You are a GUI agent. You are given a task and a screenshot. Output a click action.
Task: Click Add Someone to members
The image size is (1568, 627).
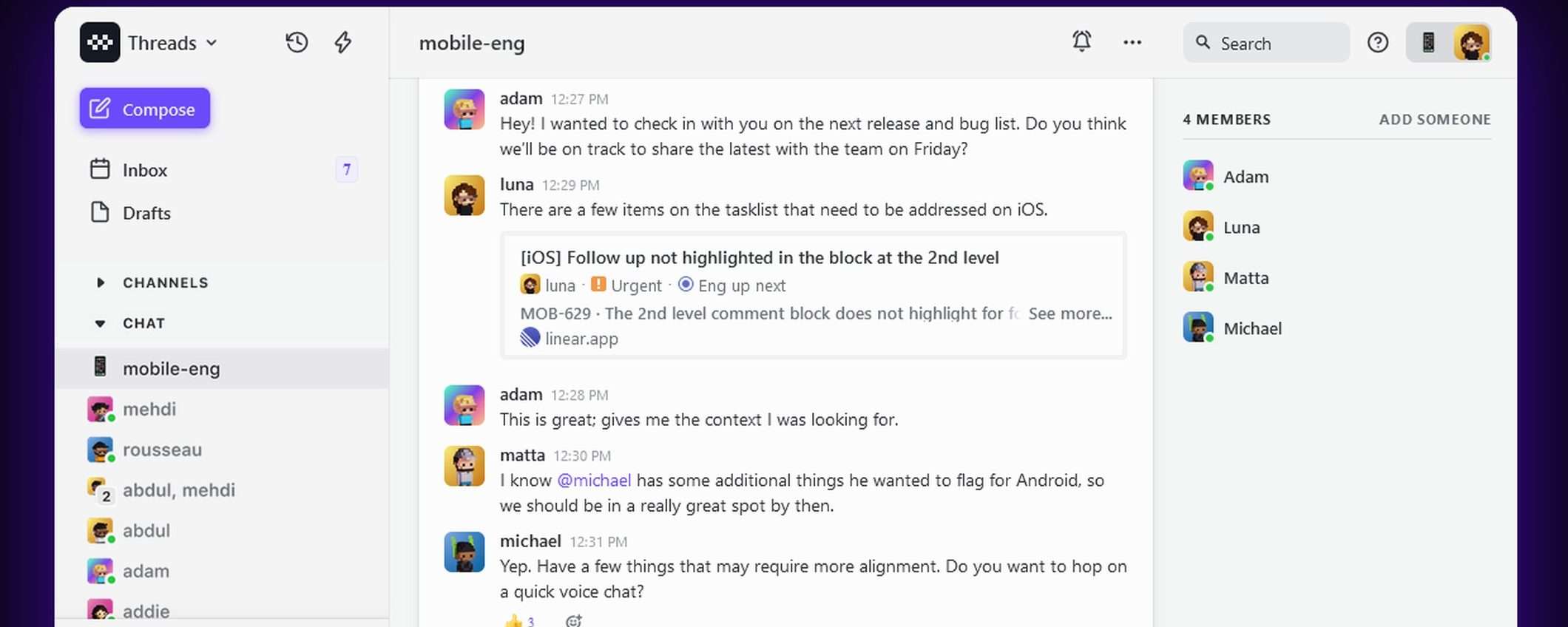pyautogui.click(x=1434, y=120)
